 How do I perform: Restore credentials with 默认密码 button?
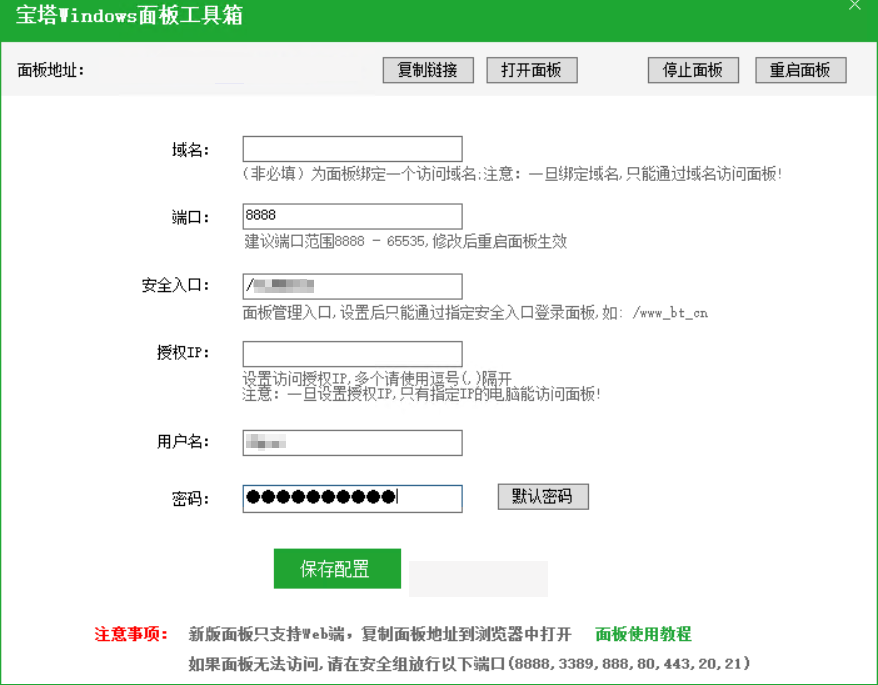point(542,497)
